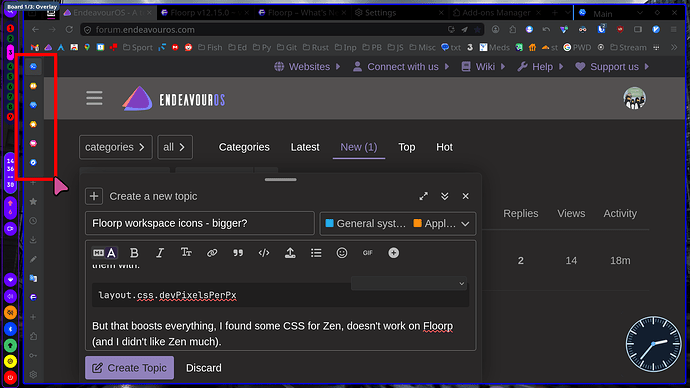Insert a GIF into the post

(x=367, y=253)
